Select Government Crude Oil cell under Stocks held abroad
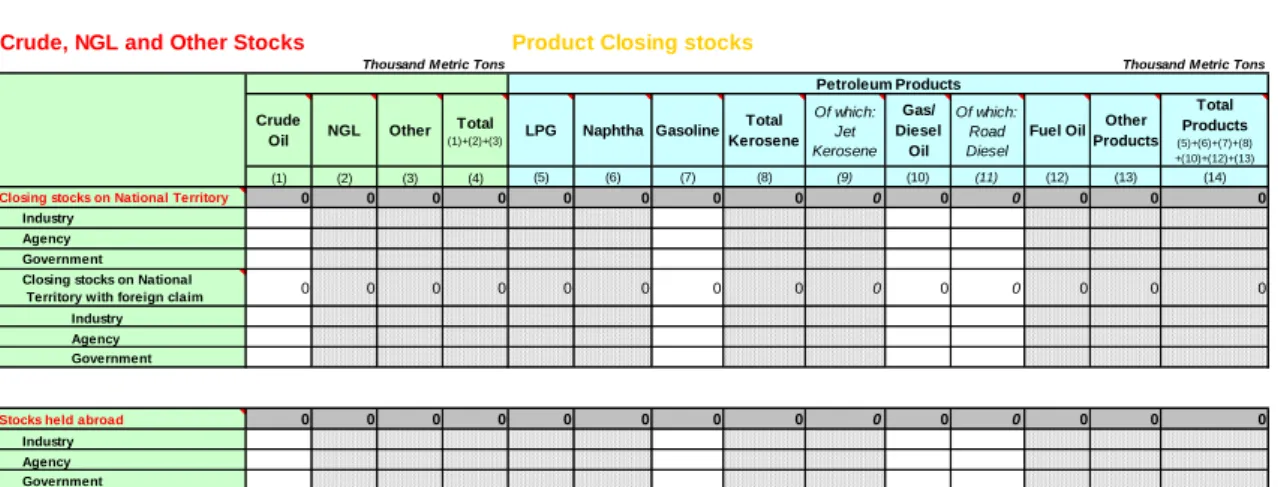 pyautogui.click(x=279, y=480)
